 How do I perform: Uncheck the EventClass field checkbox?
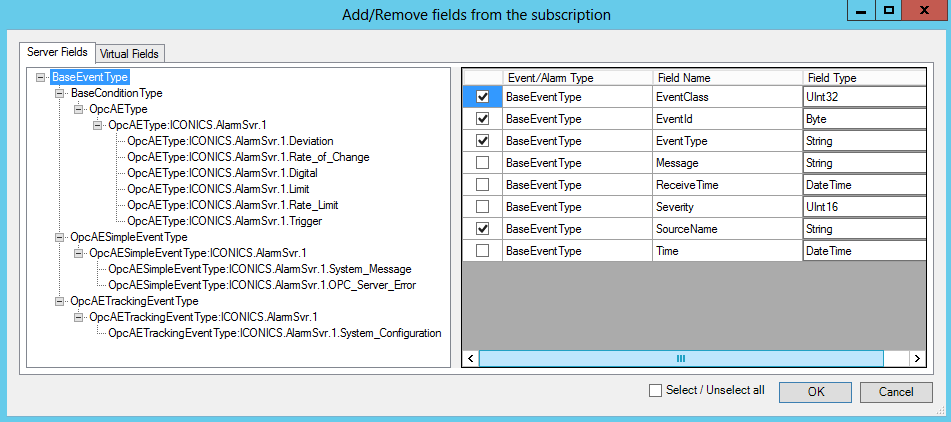pos(483,97)
